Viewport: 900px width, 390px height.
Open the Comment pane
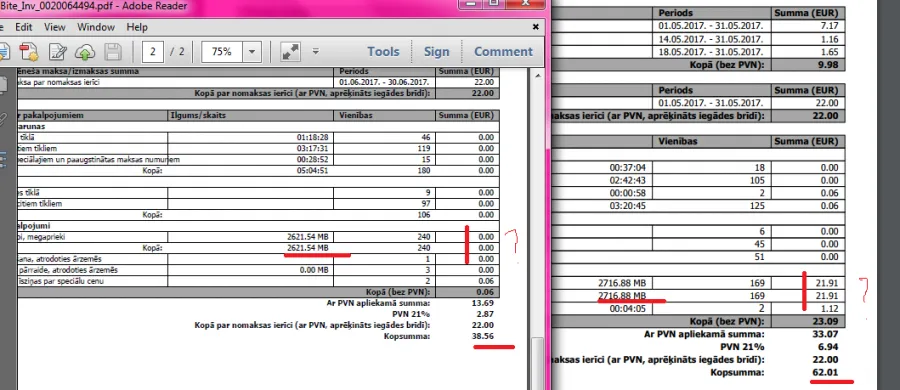(x=503, y=52)
